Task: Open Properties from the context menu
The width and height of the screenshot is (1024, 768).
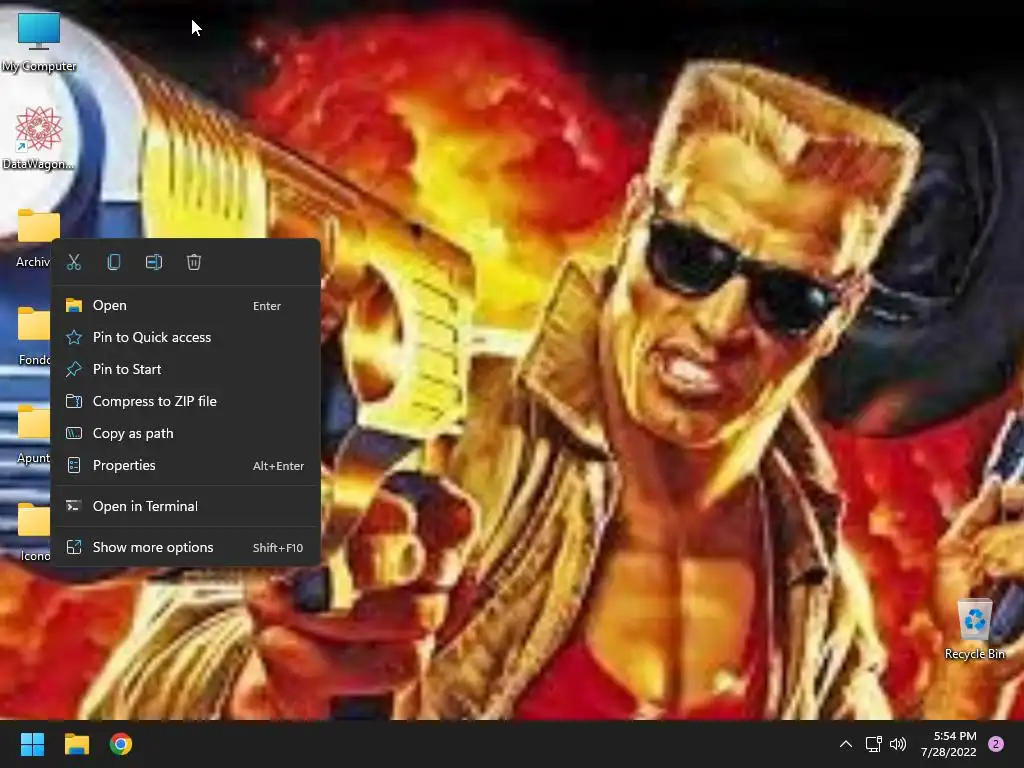Action: pos(185,465)
